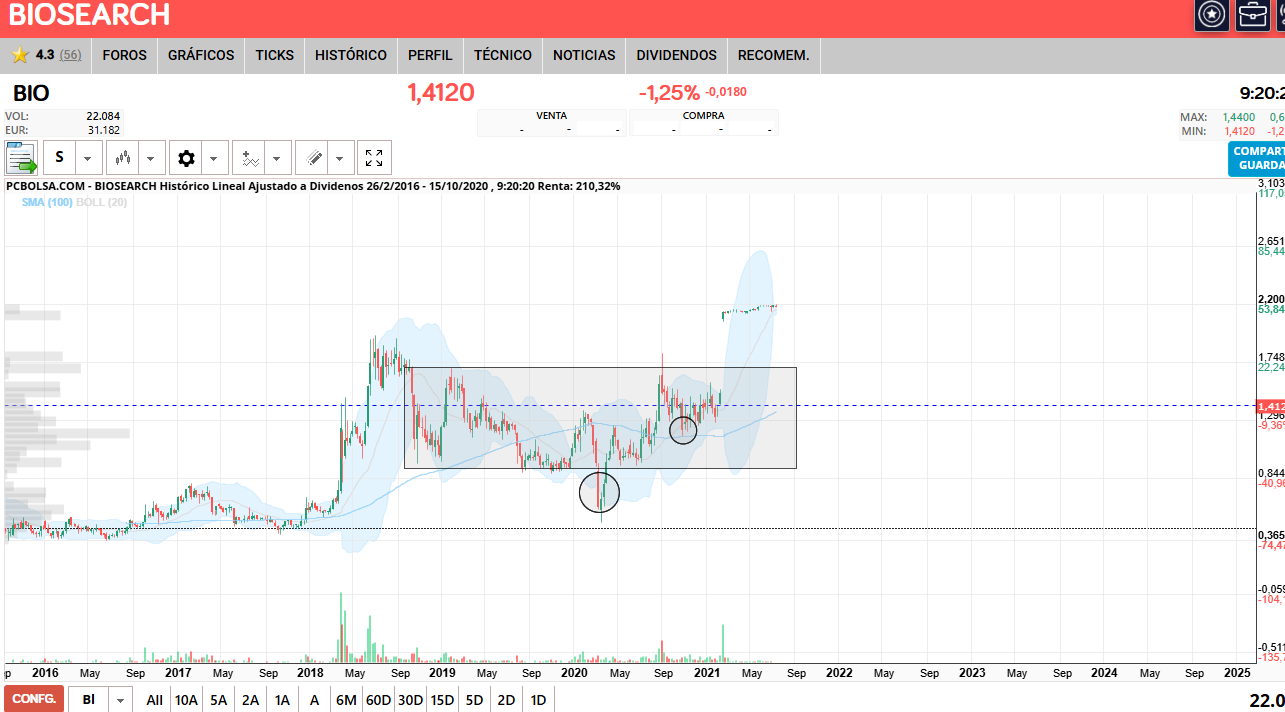
Task: Click the VENTA column header
Action: 551,115
